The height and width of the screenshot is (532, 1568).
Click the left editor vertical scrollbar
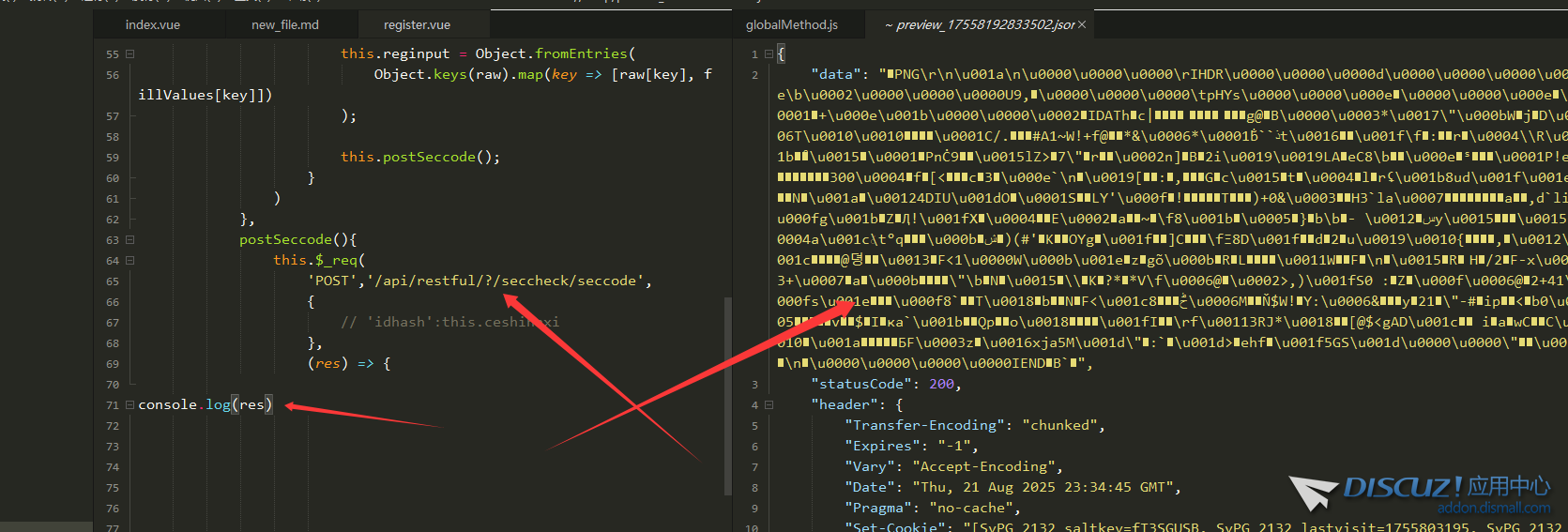[x=727, y=394]
